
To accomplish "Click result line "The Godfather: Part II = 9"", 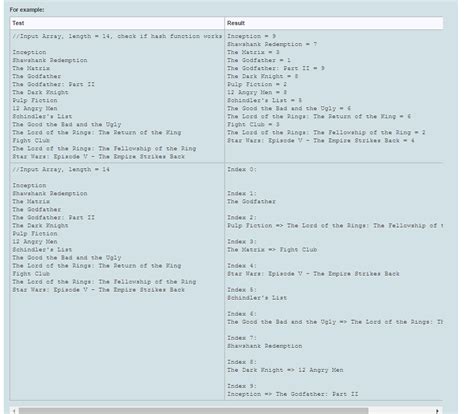I will pyautogui.click(x=276, y=68).
